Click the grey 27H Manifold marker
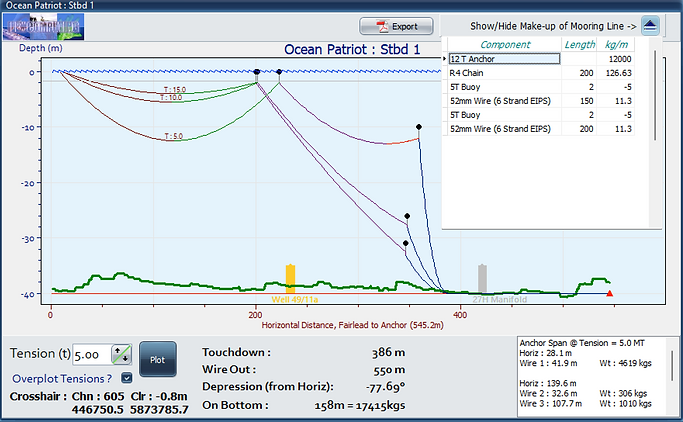Viewport: 683px width, 422px height. click(482, 278)
